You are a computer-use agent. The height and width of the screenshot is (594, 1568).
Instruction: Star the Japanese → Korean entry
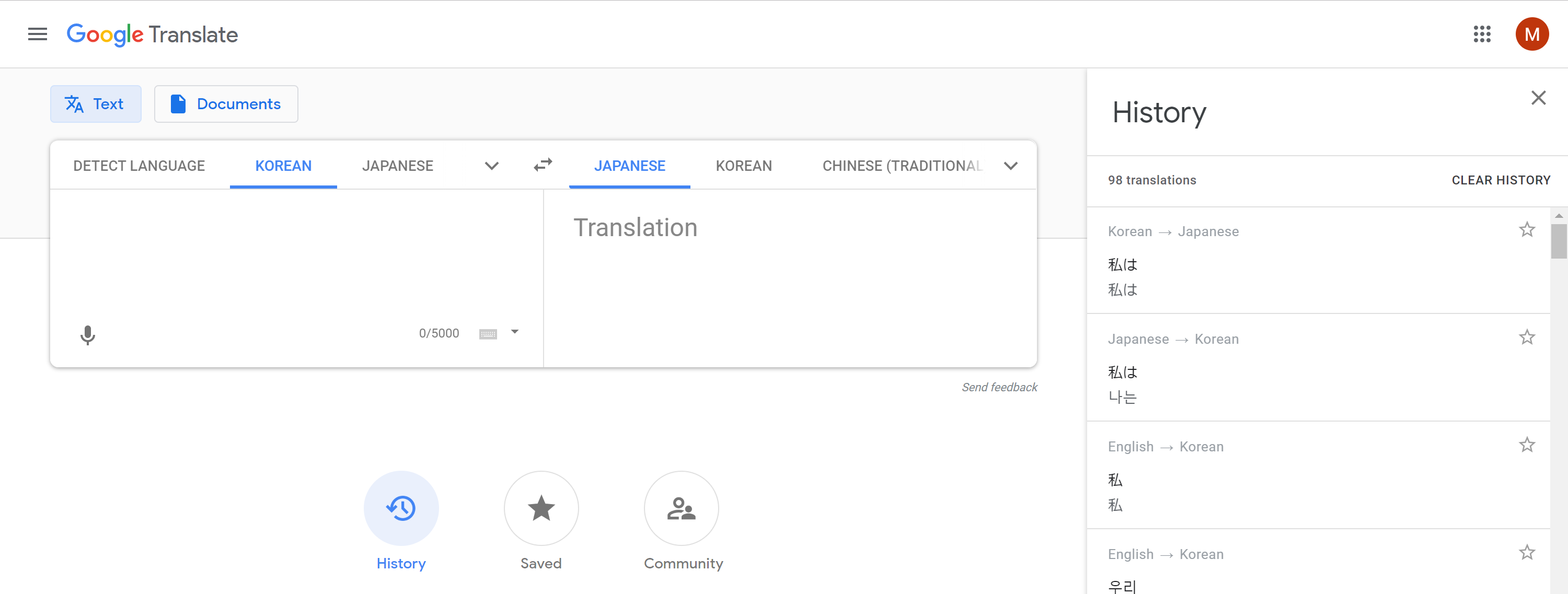click(1526, 338)
